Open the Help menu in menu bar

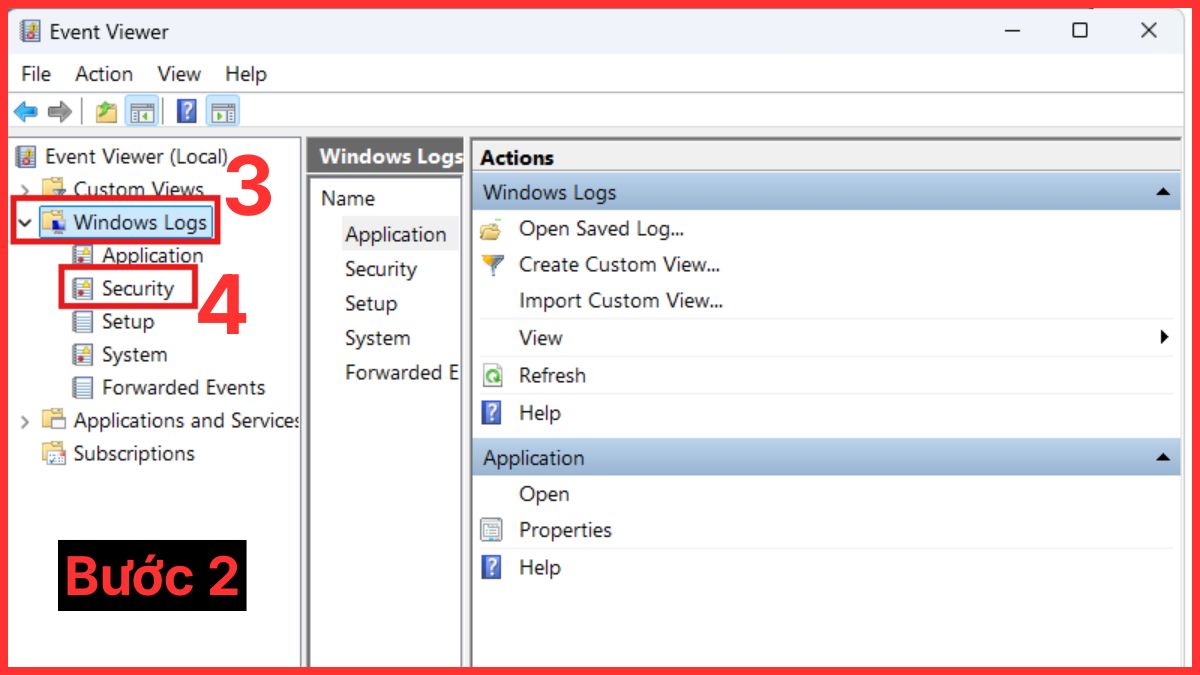tap(246, 74)
